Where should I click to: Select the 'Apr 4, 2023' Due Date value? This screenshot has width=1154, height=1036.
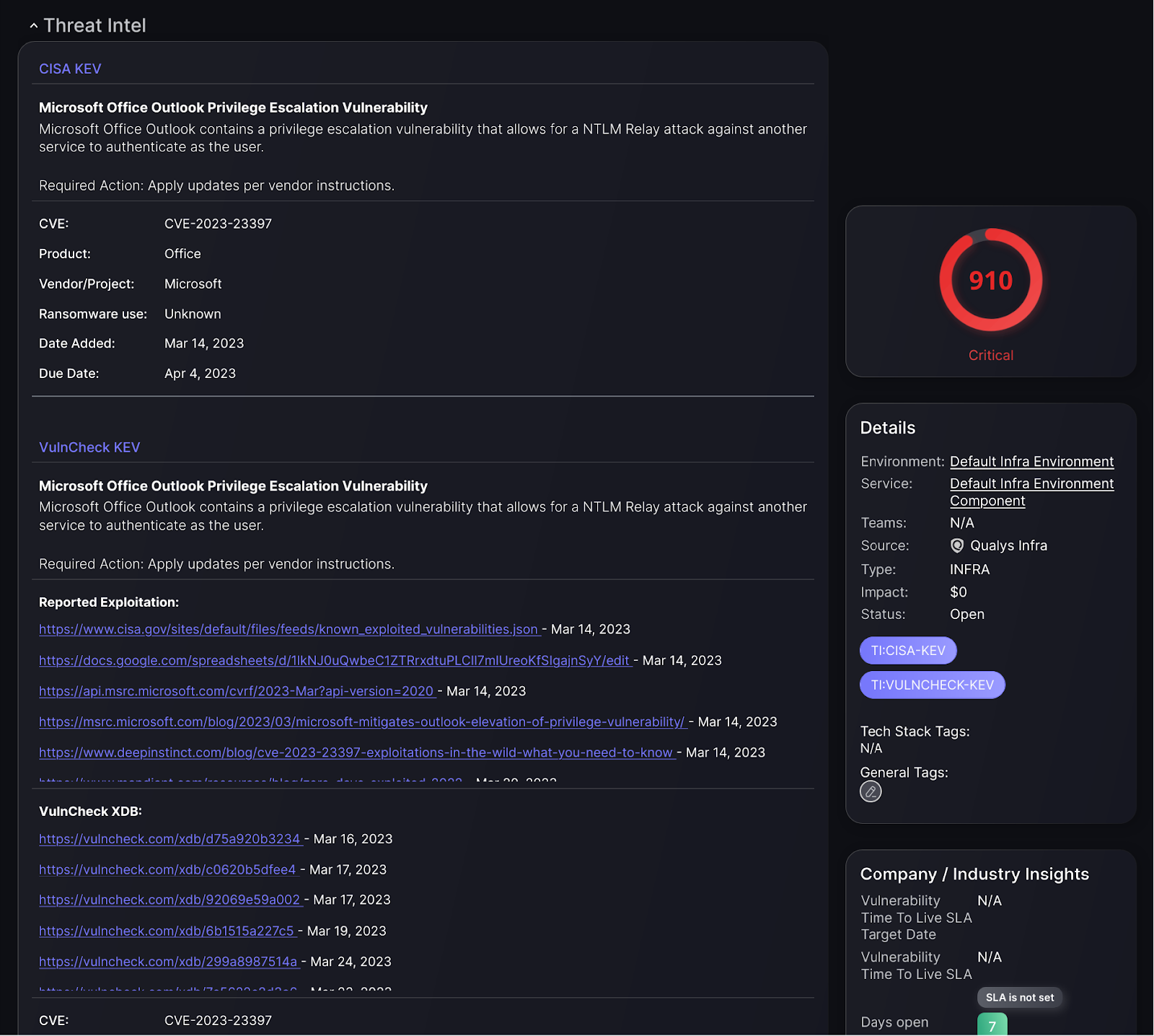click(x=200, y=374)
